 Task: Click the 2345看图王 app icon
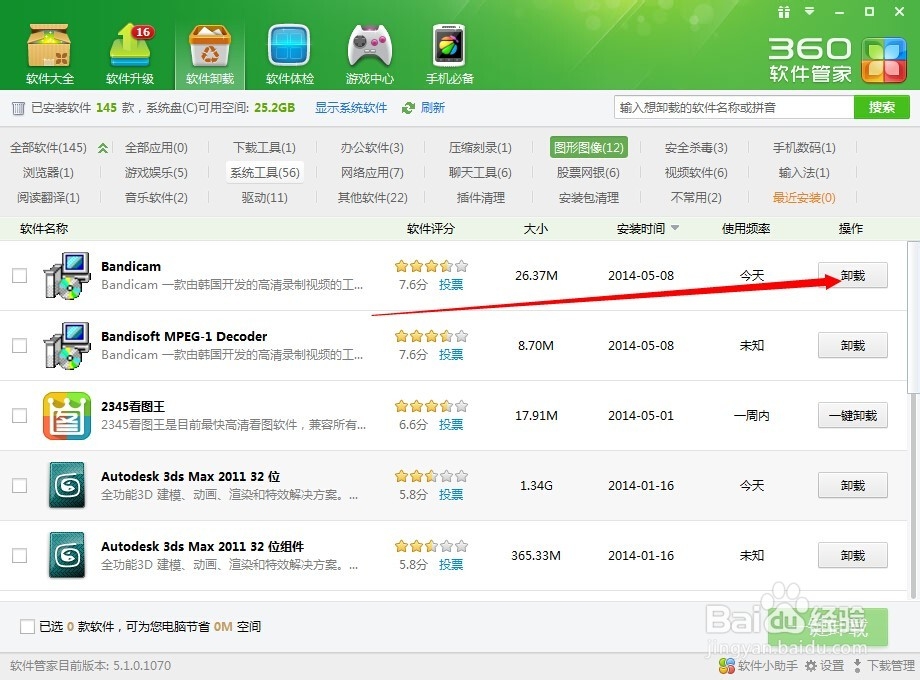pyautogui.click(x=67, y=415)
